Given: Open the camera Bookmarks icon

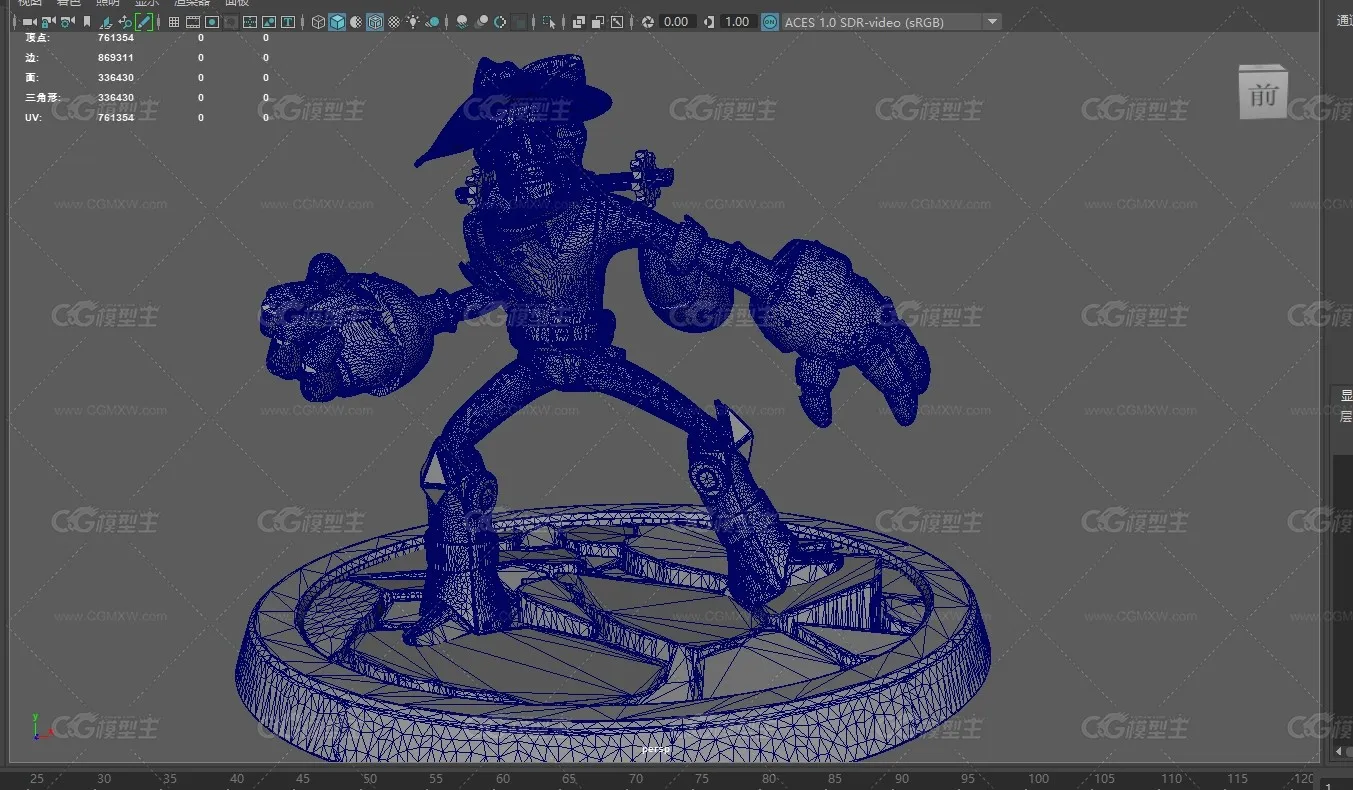Looking at the screenshot, I should (87, 22).
